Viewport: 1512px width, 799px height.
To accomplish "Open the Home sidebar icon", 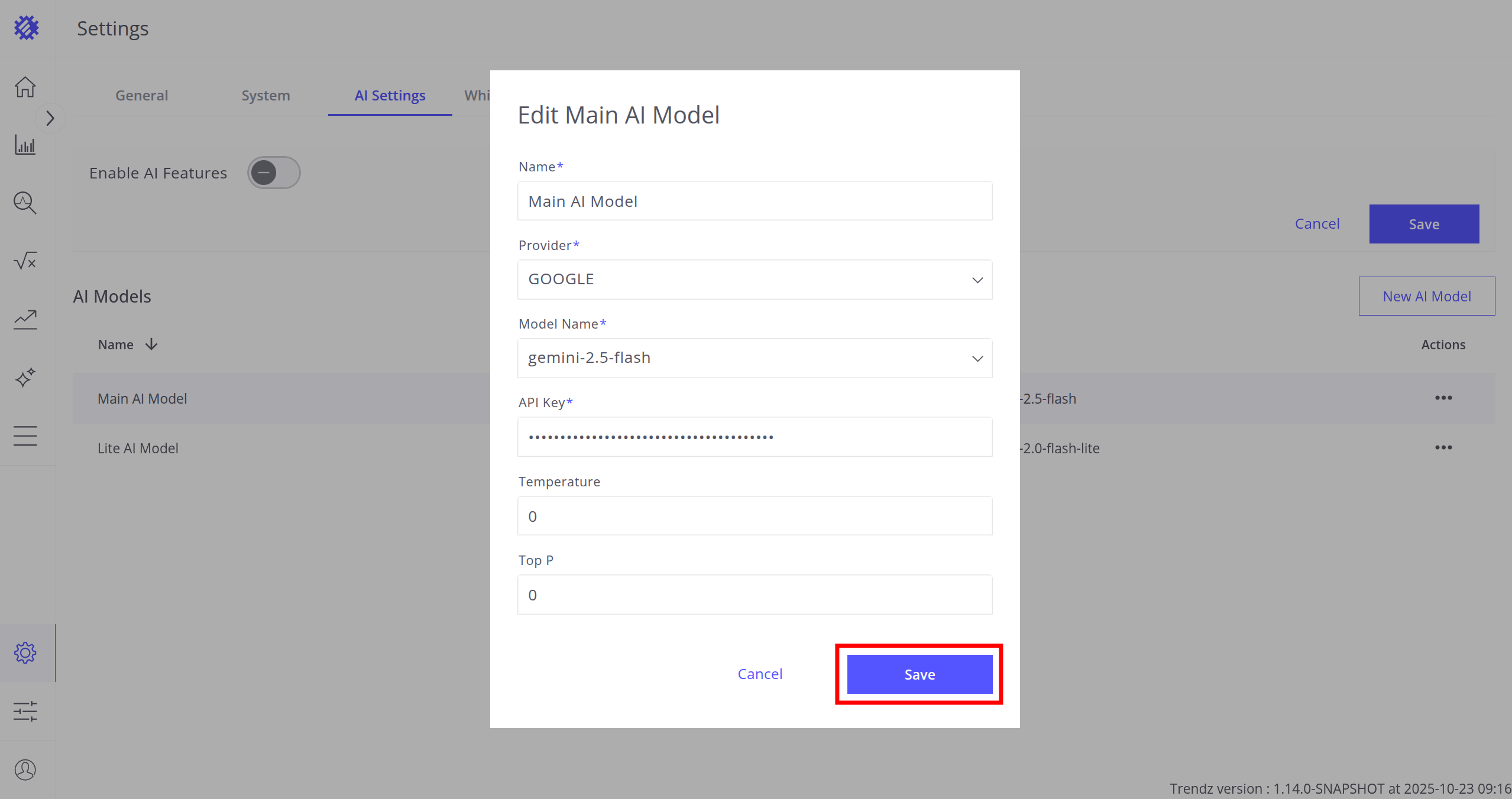I will coord(25,87).
